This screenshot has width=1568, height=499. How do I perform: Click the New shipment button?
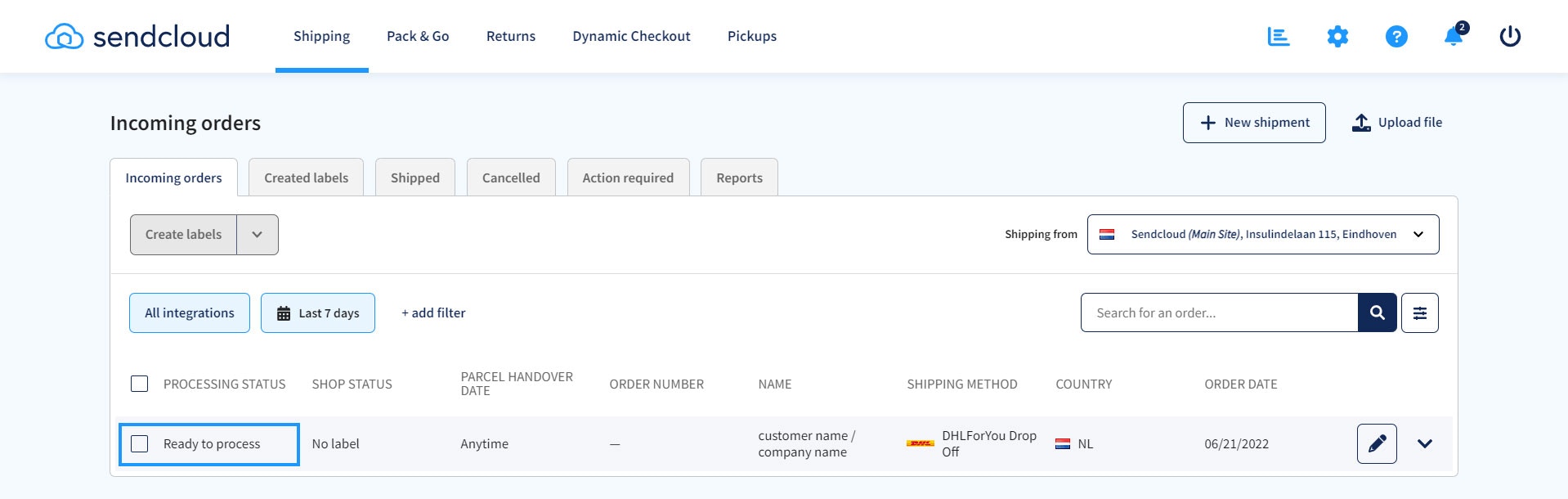pyautogui.click(x=1254, y=122)
